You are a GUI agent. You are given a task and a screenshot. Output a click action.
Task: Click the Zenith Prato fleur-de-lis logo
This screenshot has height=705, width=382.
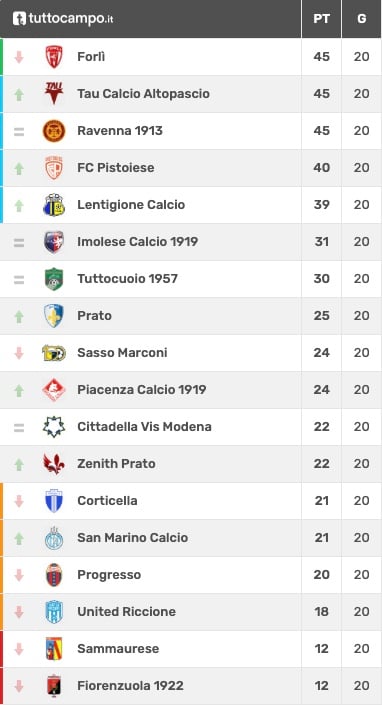(x=54, y=464)
